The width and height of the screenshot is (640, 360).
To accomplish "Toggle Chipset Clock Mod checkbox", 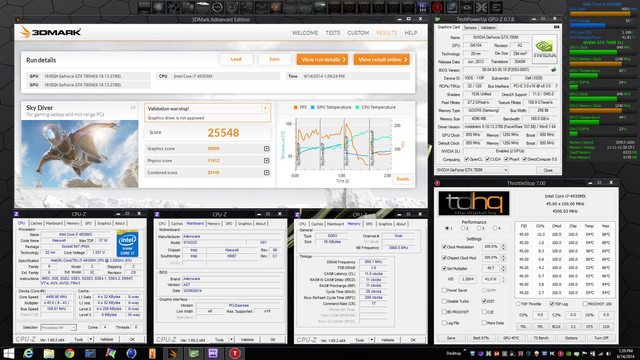I will [x=444, y=258].
